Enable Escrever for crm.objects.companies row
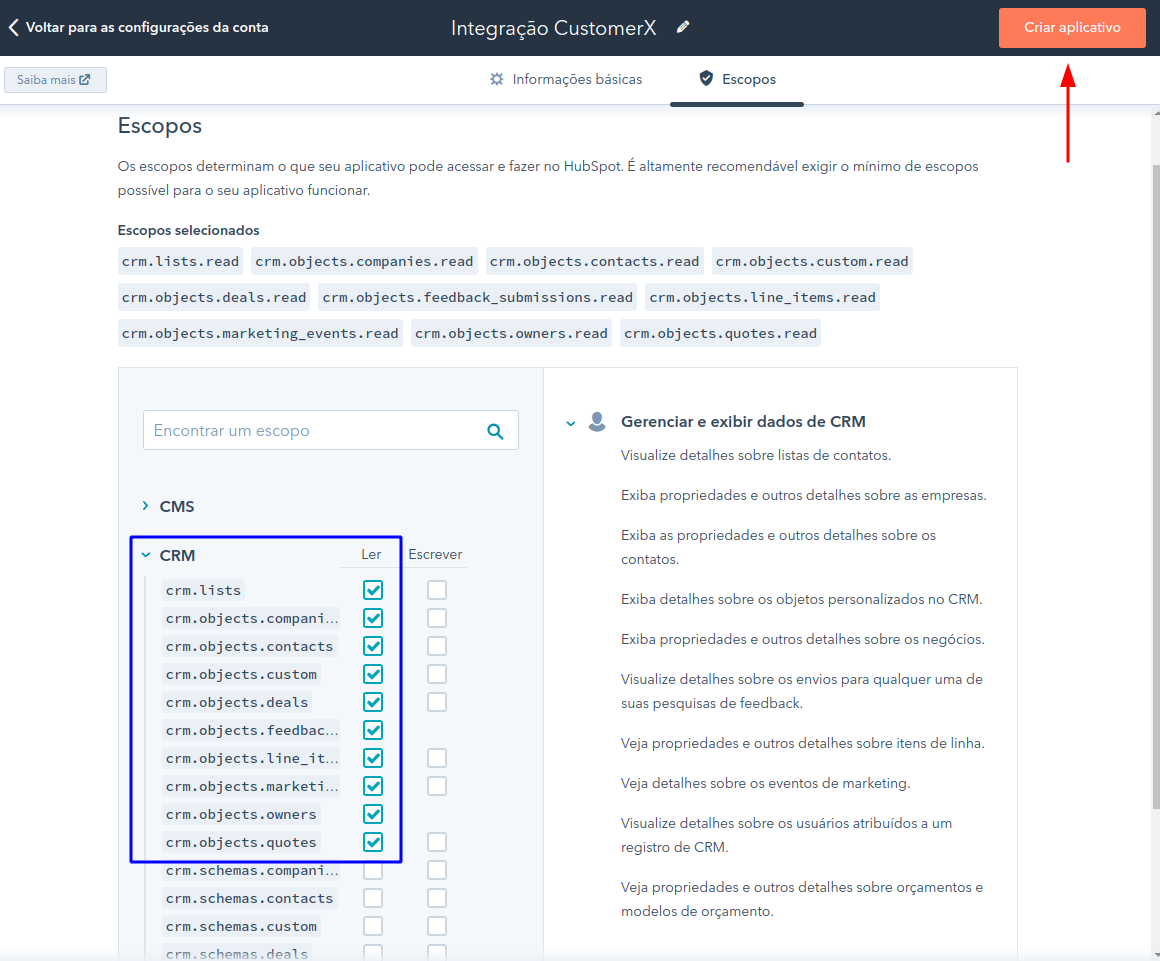1160x961 pixels. 436,618
